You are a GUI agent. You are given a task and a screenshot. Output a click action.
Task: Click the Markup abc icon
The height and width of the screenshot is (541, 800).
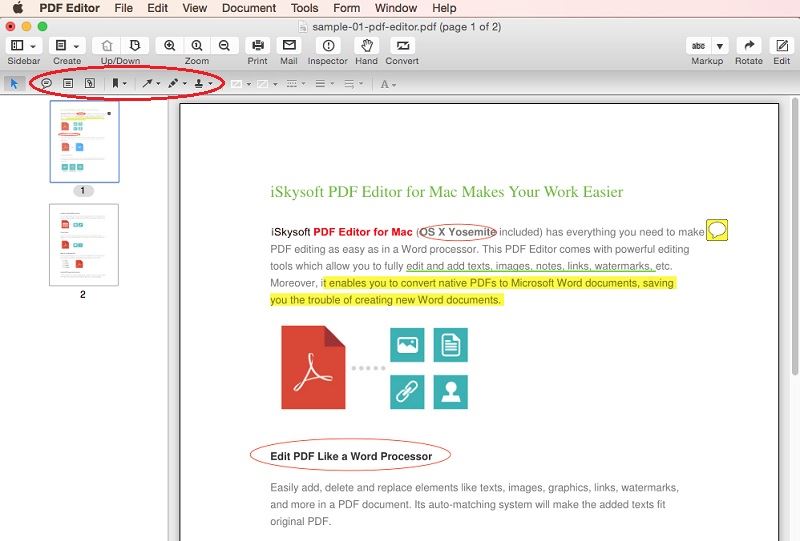(698, 46)
